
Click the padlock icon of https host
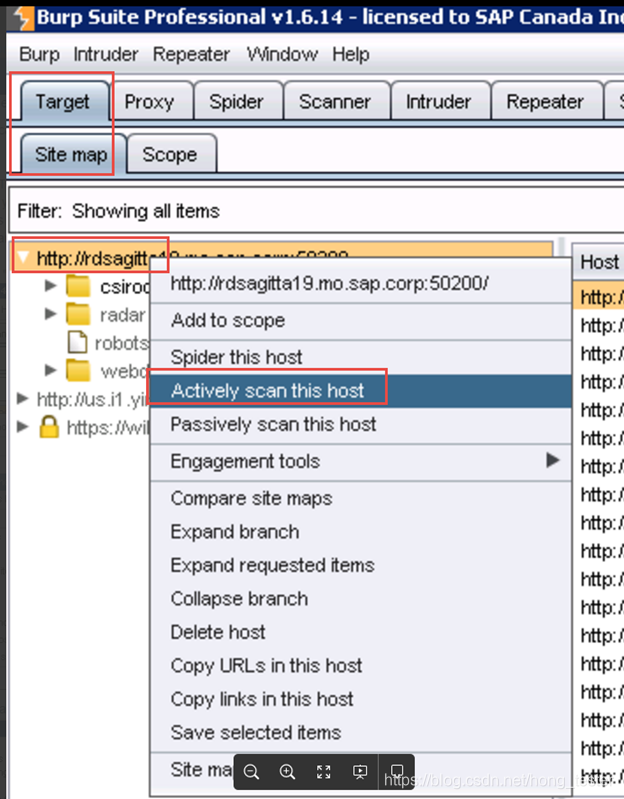click(49, 427)
